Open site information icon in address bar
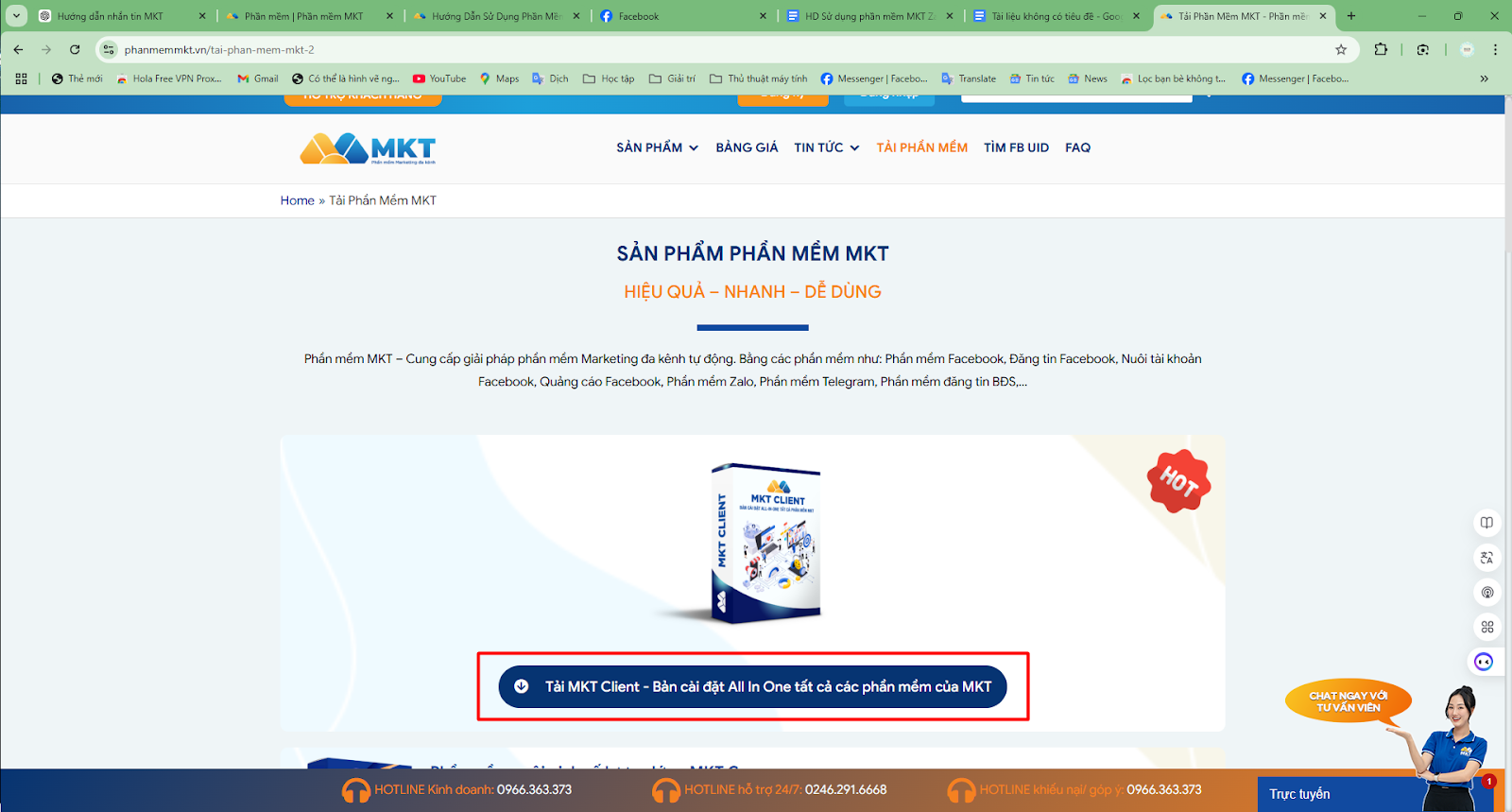This screenshot has width=1512, height=812. (109, 49)
